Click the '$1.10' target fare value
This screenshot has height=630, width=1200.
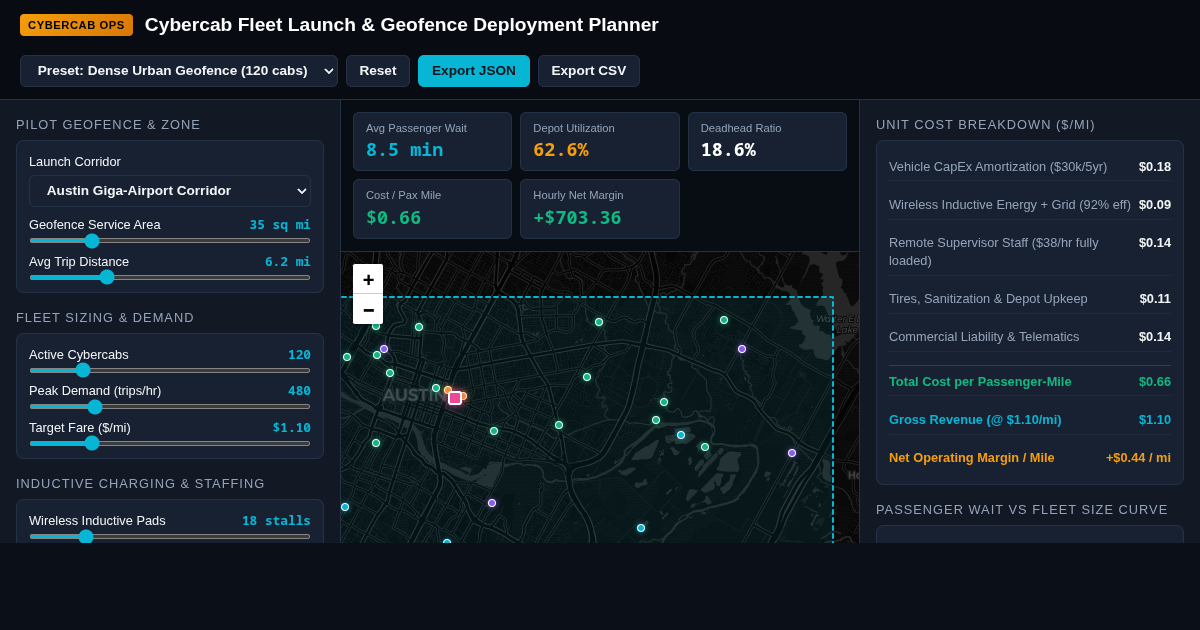(292, 427)
